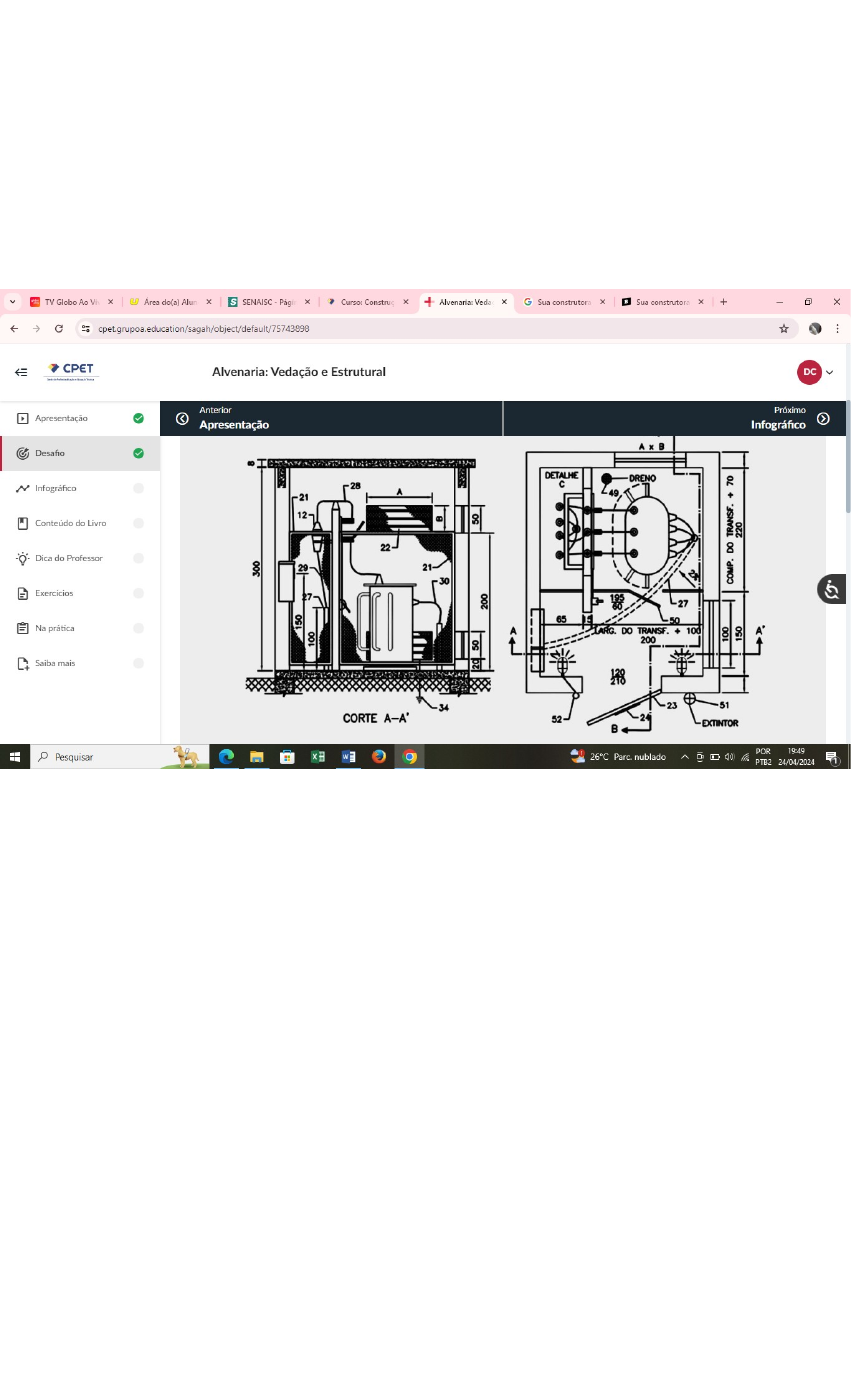The image size is (851, 1388).
Task: Click the green completion check beside Desafio
Action: pos(138,453)
